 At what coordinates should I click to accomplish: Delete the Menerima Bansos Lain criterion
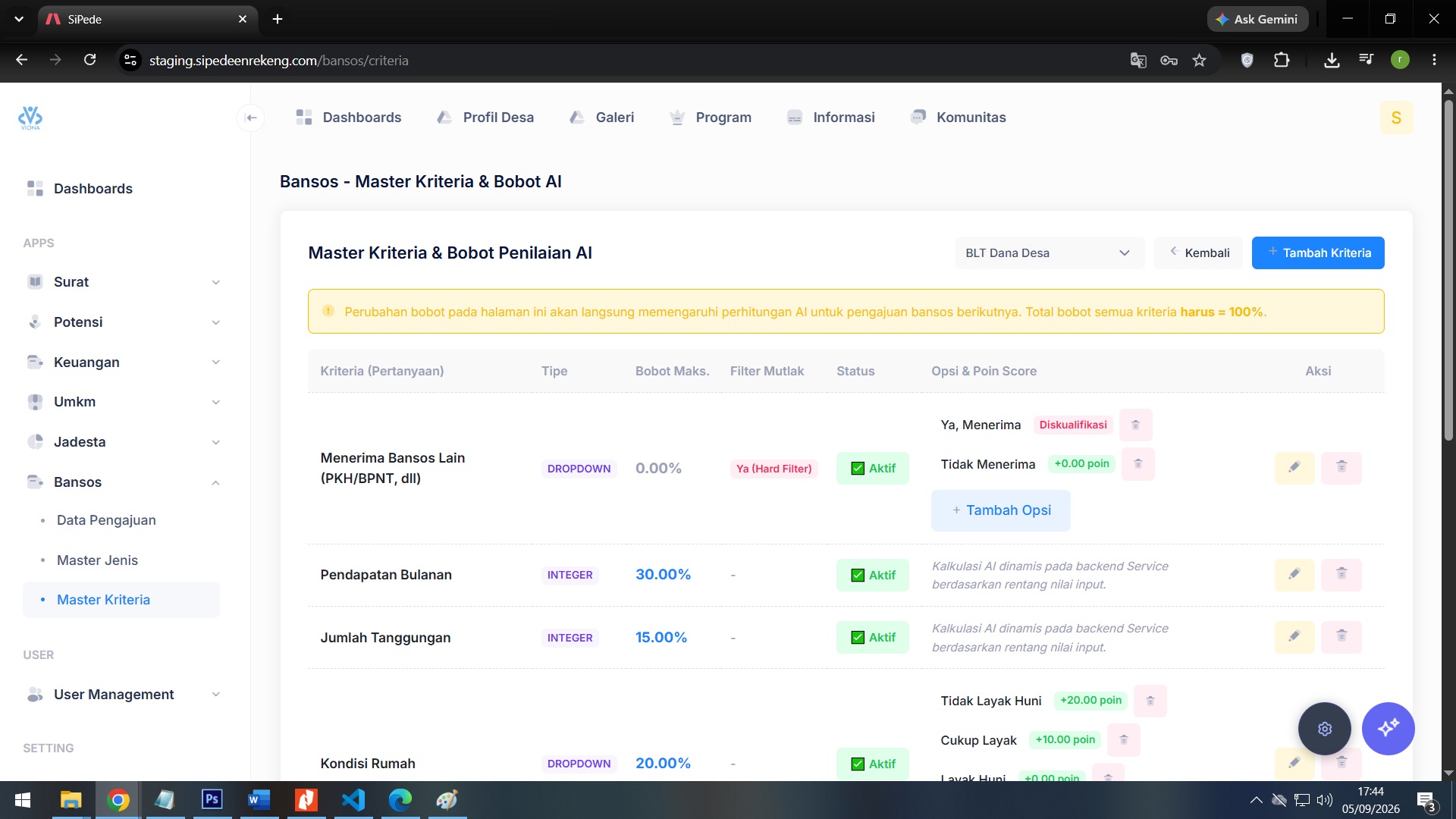click(1341, 467)
